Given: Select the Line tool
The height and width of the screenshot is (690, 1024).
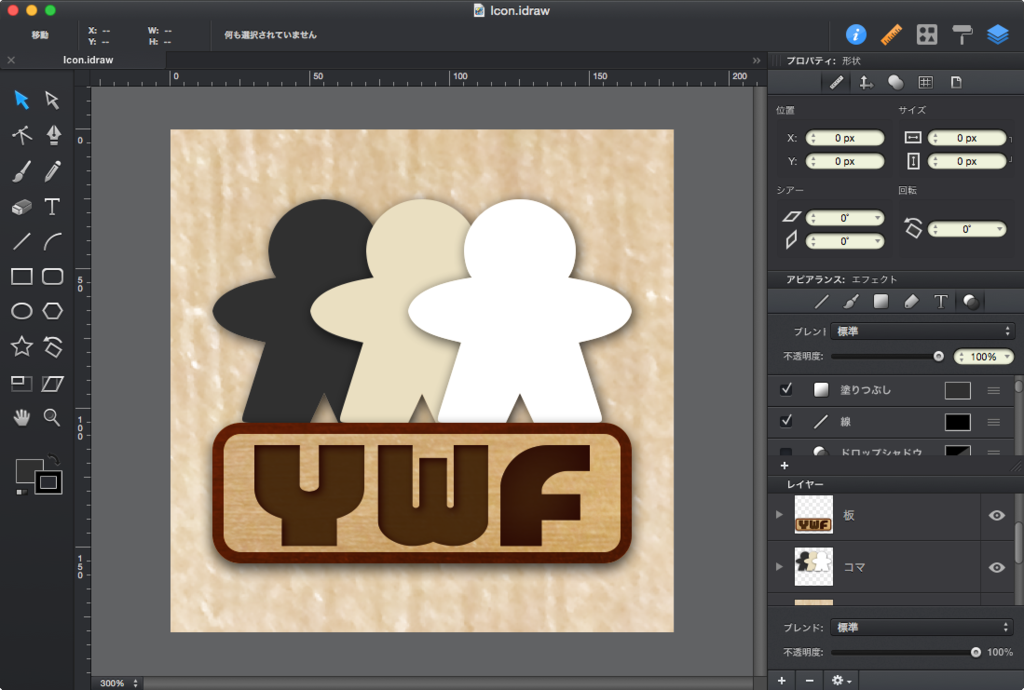Looking at the screenshot, I should click(x=22, y=242).
